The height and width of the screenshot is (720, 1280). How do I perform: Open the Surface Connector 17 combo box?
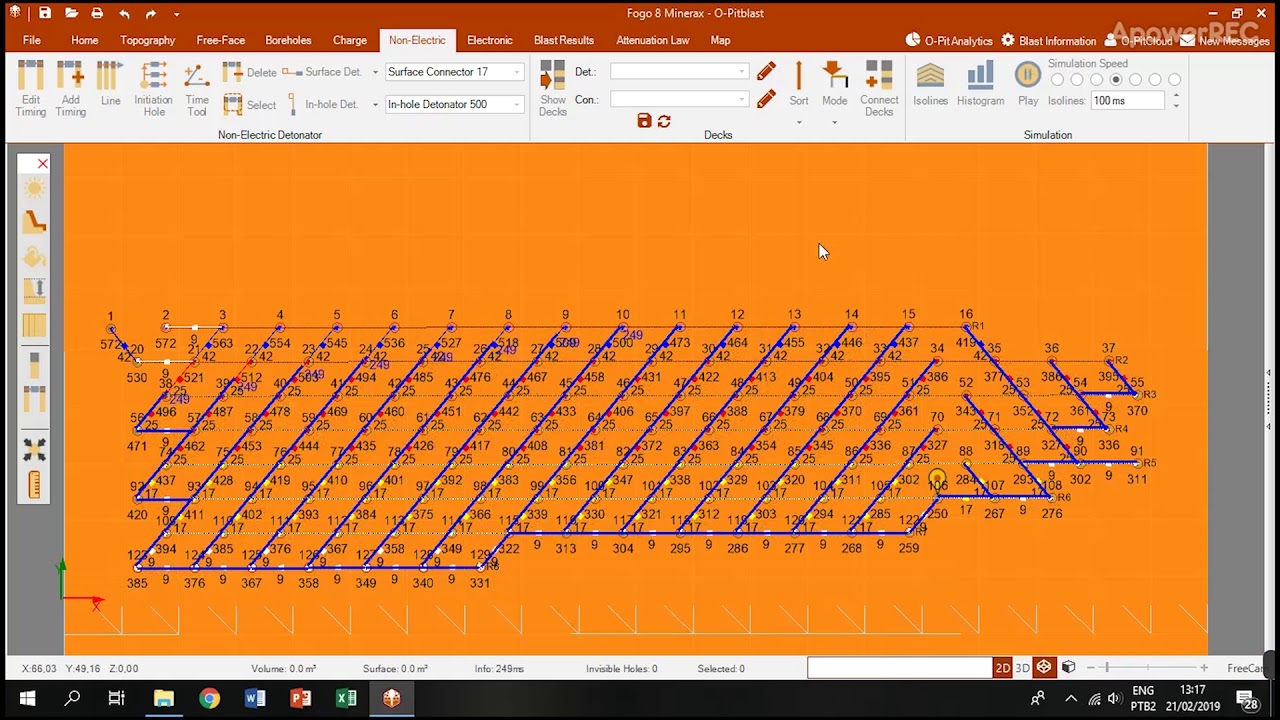(x=454, y=72)
